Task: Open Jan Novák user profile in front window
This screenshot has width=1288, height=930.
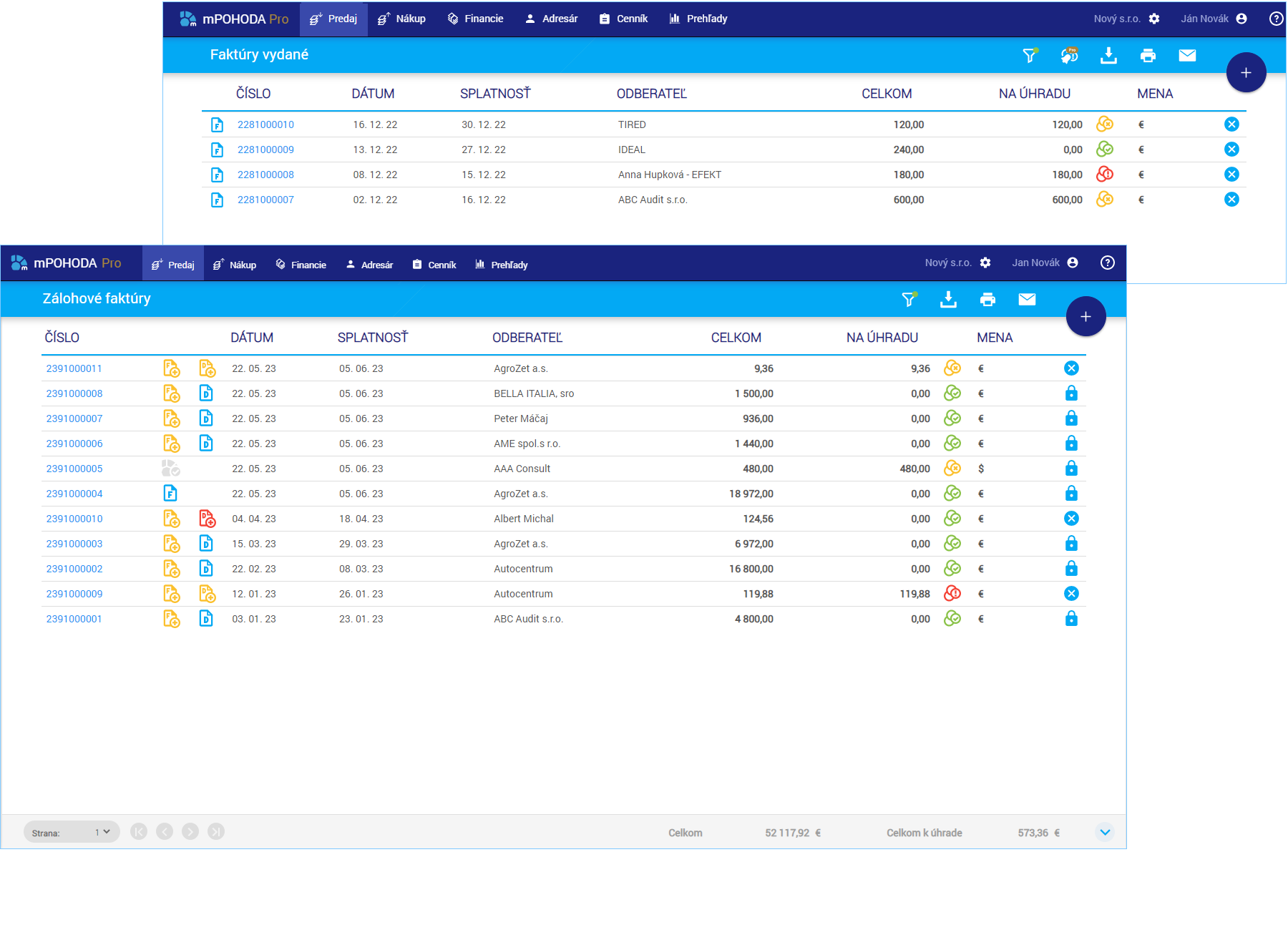Action: [1045, 263]
